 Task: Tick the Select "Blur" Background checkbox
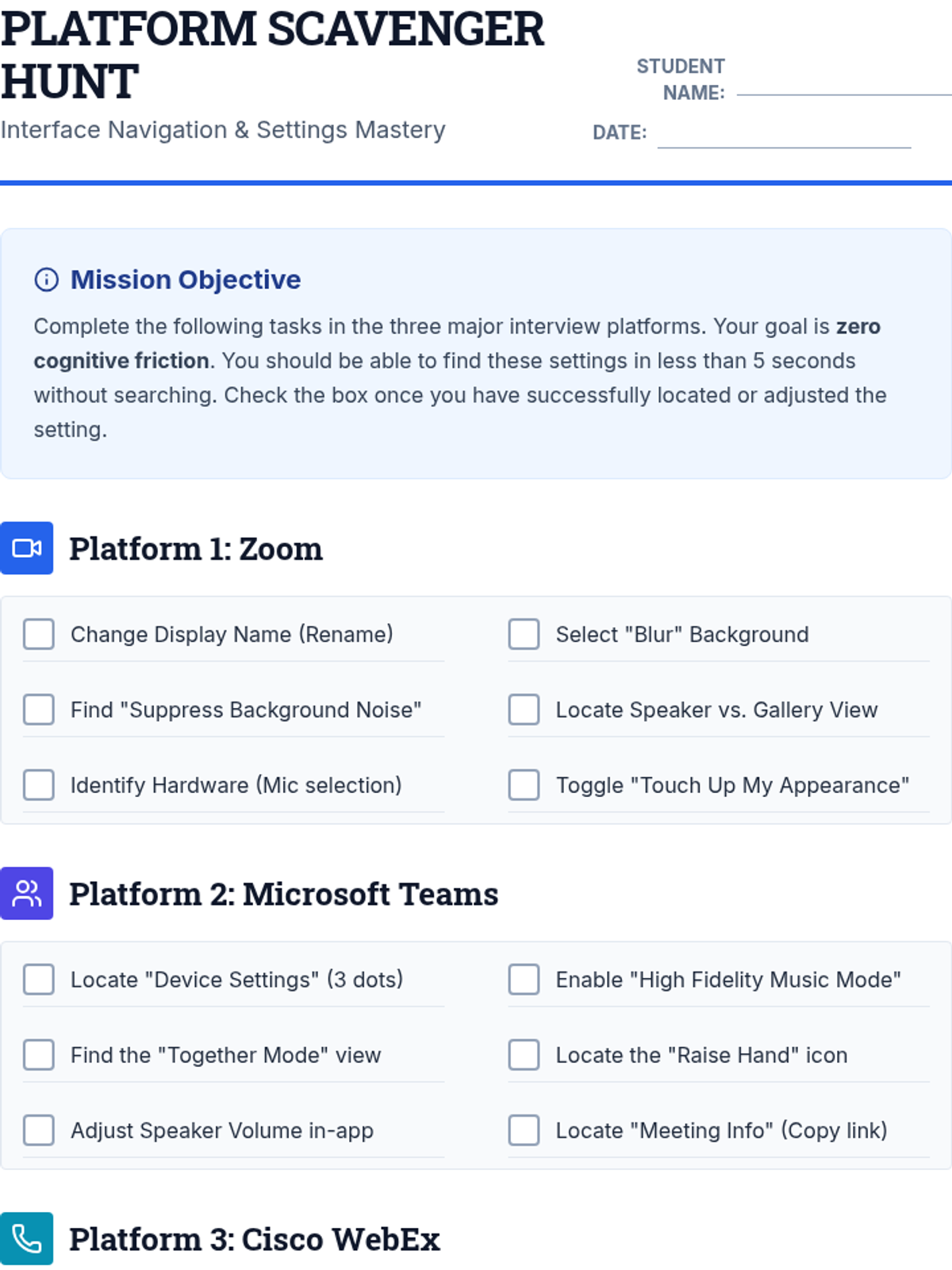click(524, 634)
